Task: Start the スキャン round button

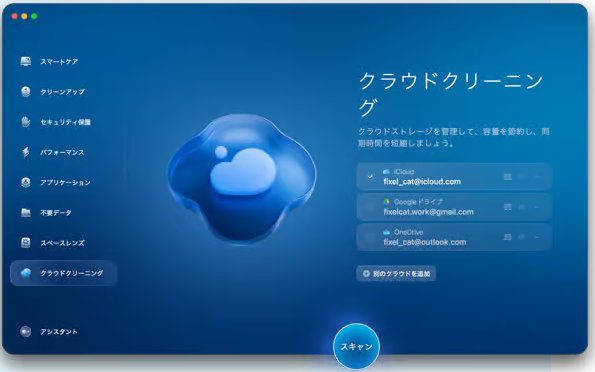Action: pos(356,347)
